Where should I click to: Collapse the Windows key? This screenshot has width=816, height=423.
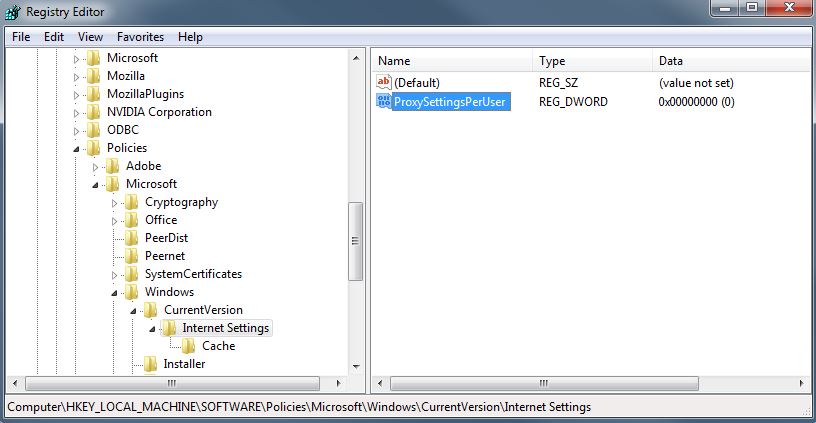(114, 293)
